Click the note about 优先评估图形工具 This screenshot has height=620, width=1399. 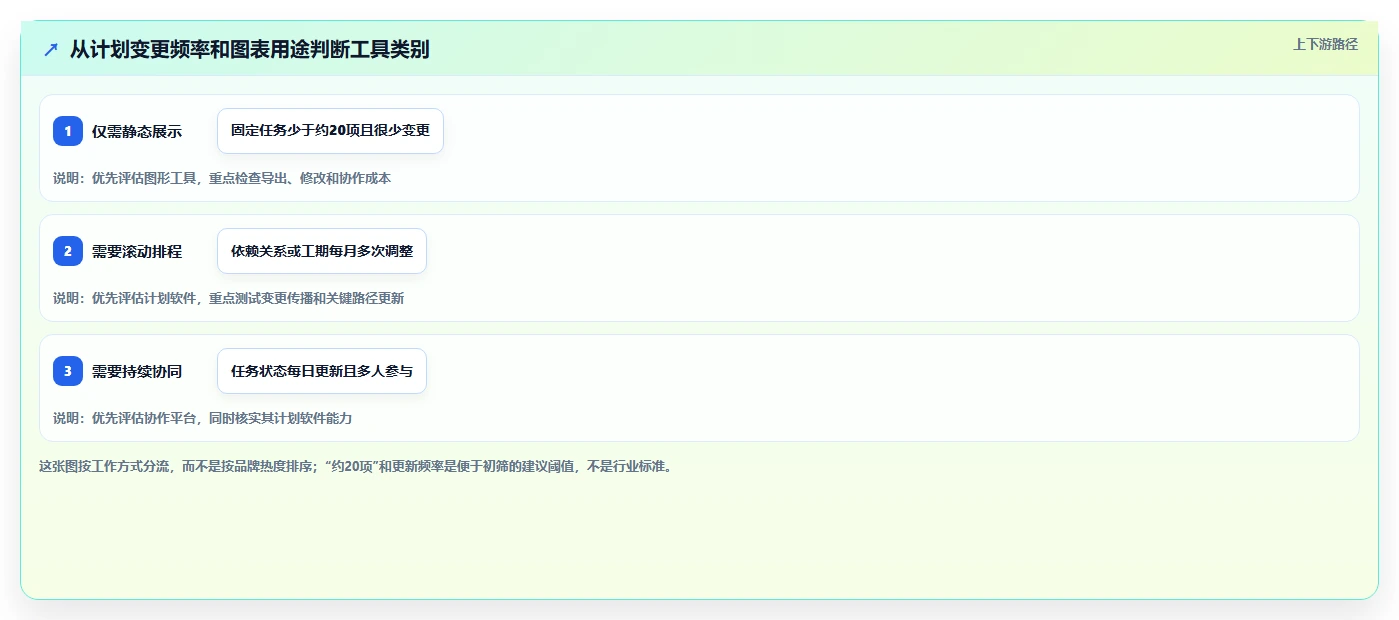pos(222,178)
